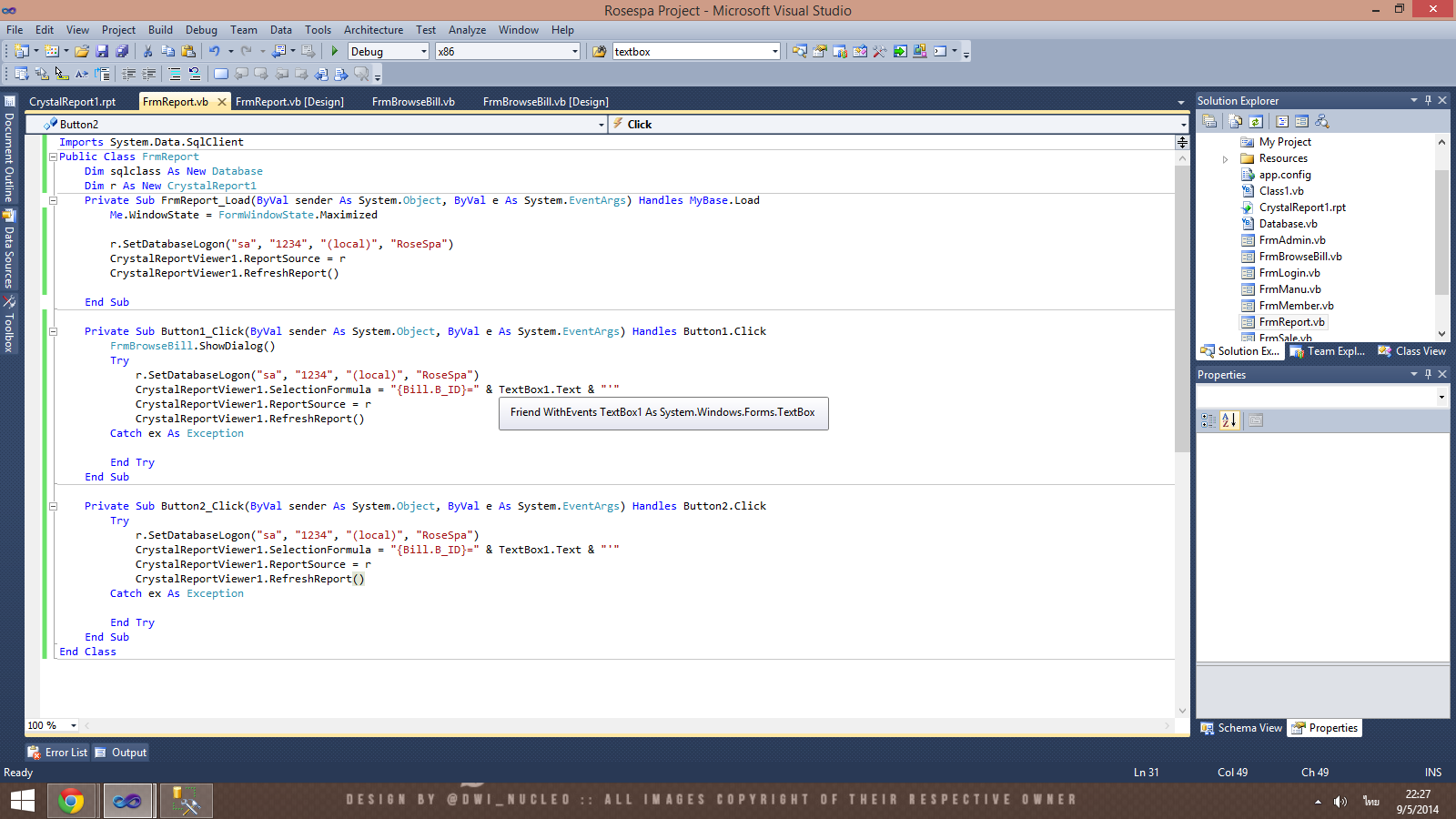Viewport: 1456px width, 819px height.
Task: Click the New Project toolbar icon
Action: click(21, 51)
